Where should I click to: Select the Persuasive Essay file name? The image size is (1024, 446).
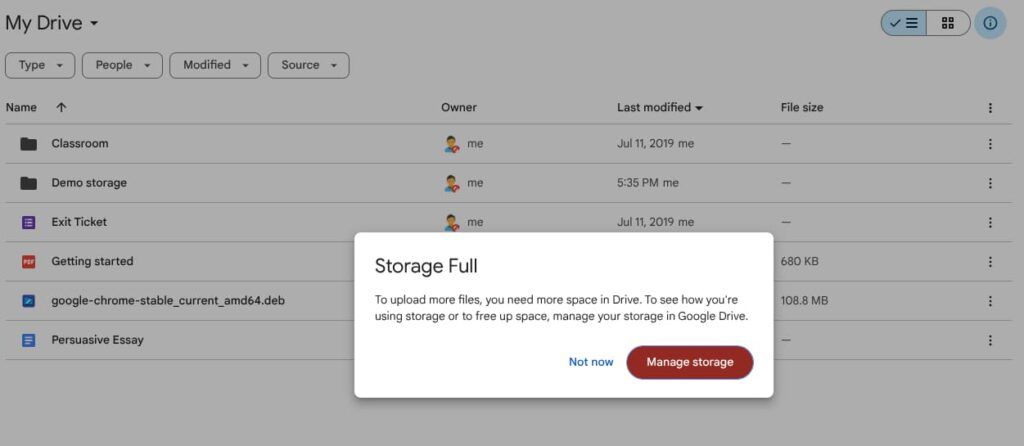(x=97, y=340)
